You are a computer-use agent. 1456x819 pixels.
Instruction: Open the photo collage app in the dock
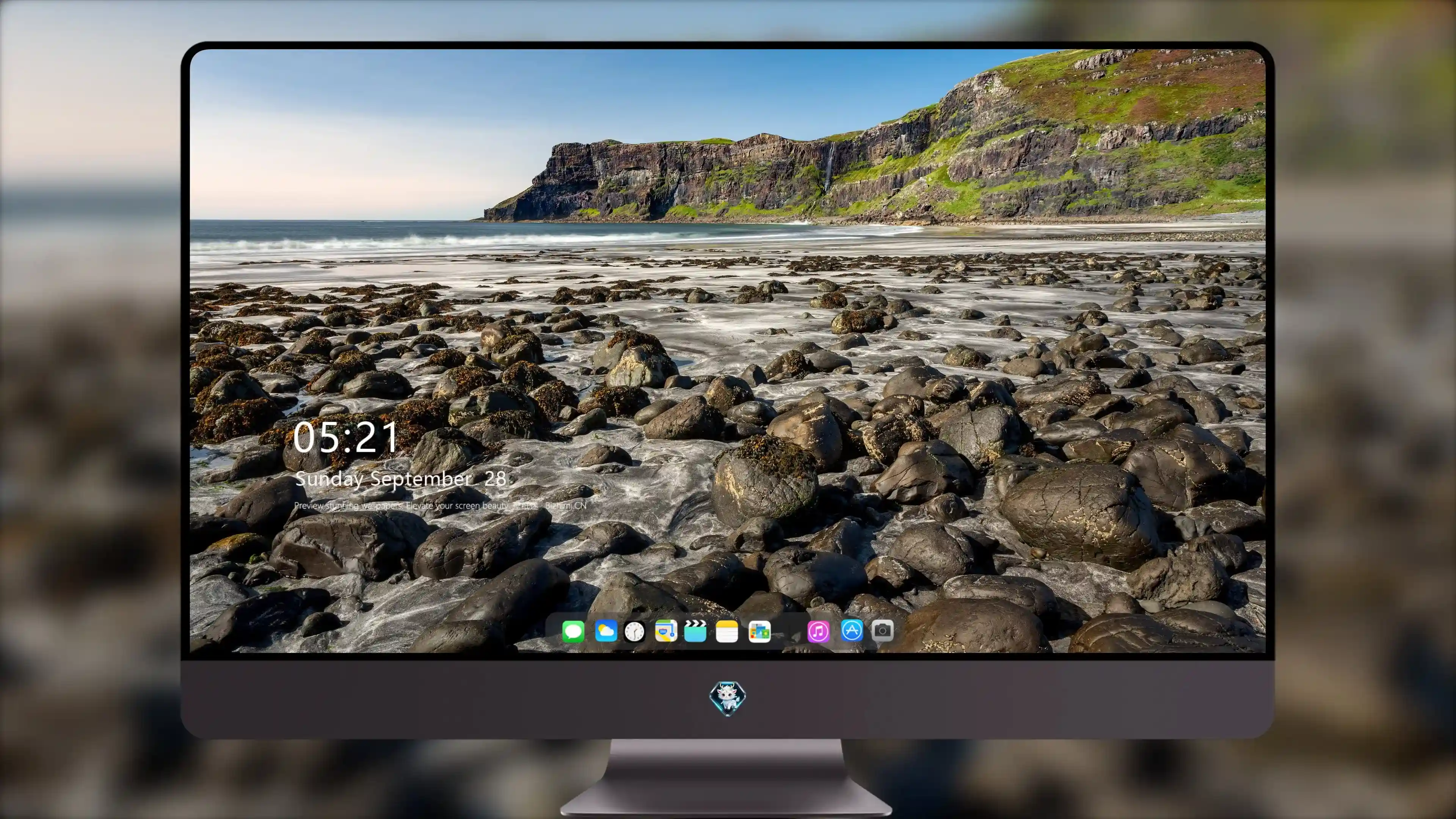point(759,631)
